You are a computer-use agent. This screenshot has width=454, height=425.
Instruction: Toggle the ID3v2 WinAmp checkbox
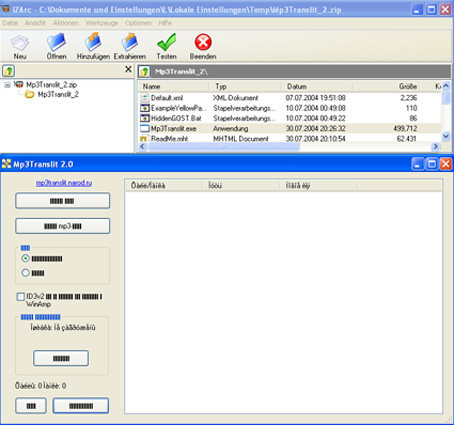(x=21, y=296)
